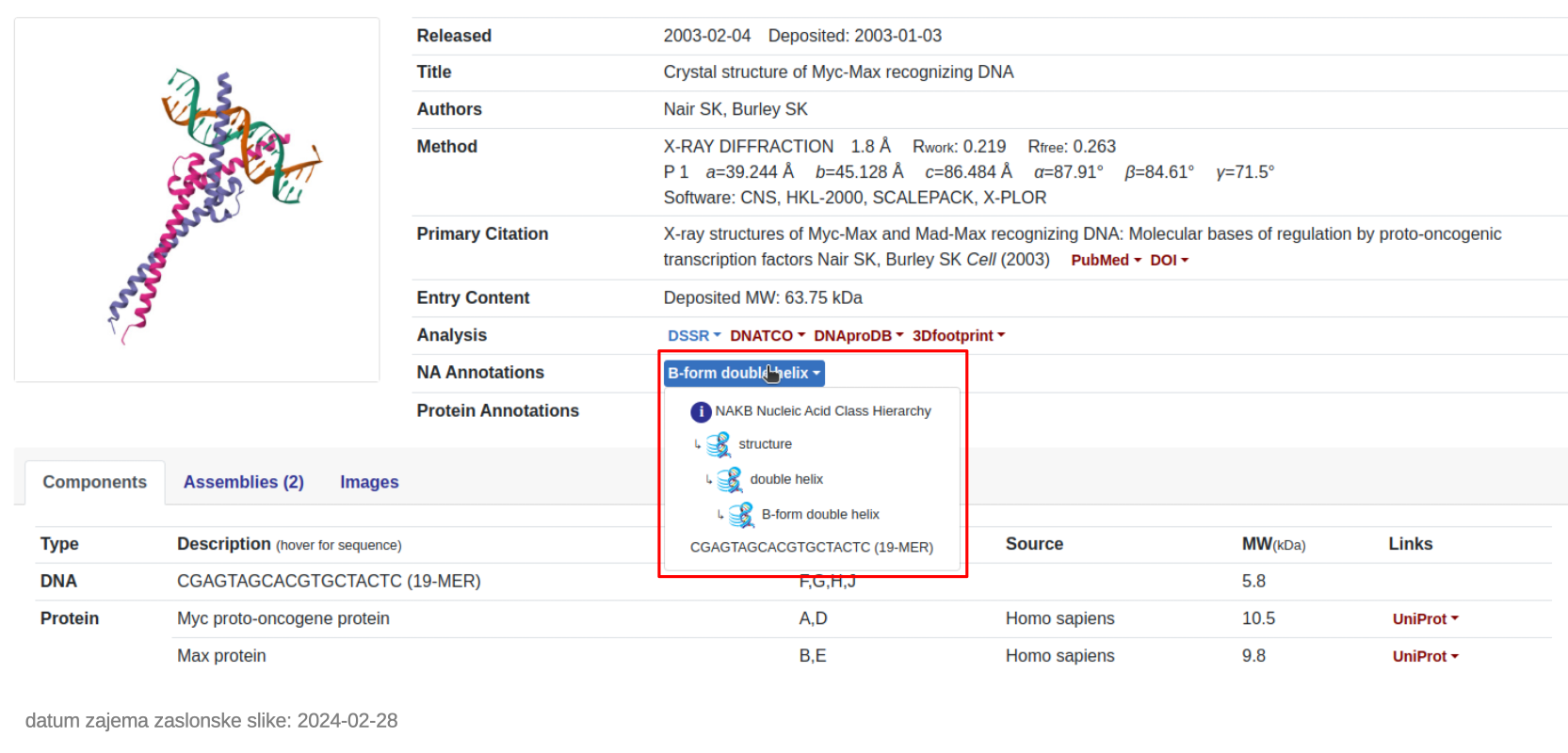Open the DOI citation dropdown
The image size is (1568, 753).
[x=1169, y=261]
